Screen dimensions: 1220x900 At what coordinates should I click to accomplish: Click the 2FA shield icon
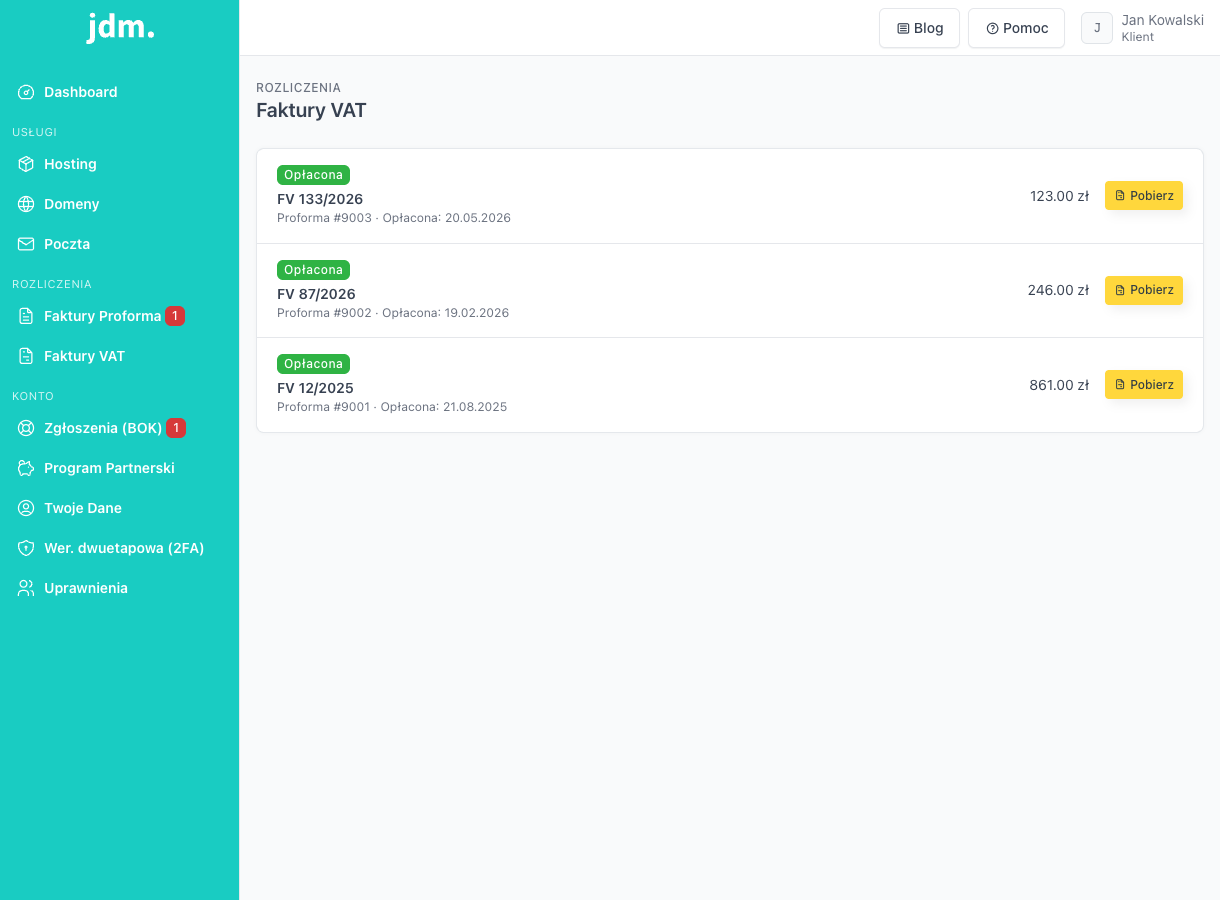click(26, 548)
